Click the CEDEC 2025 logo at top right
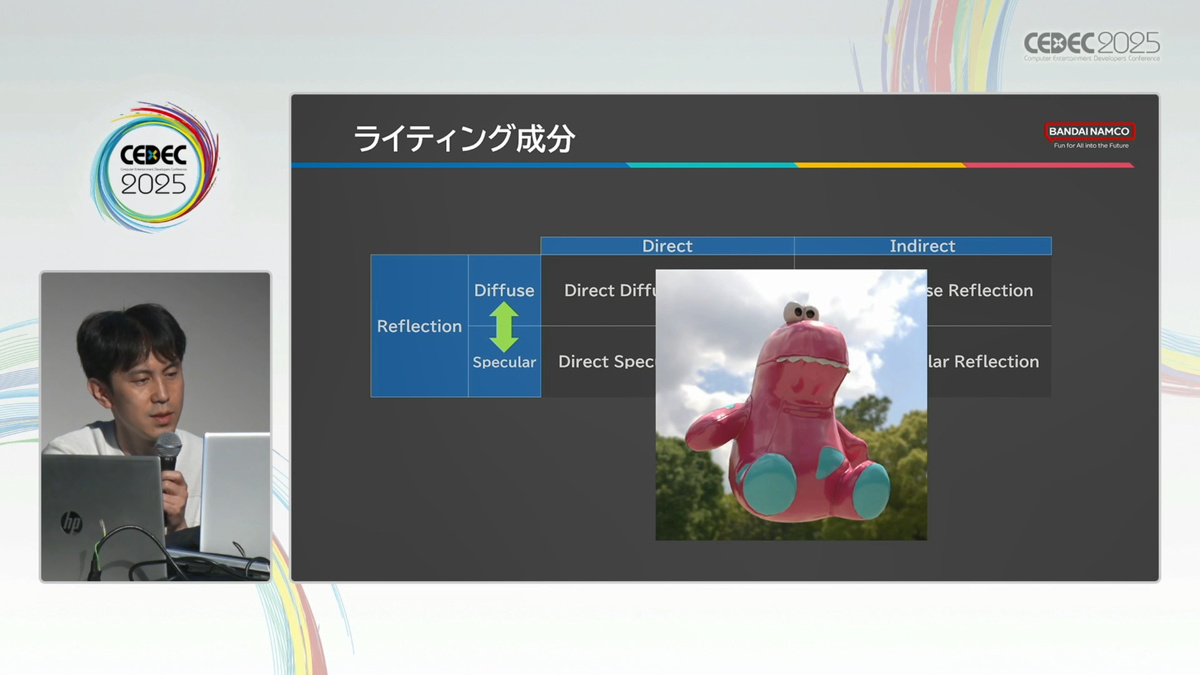 pos(1091,45)
